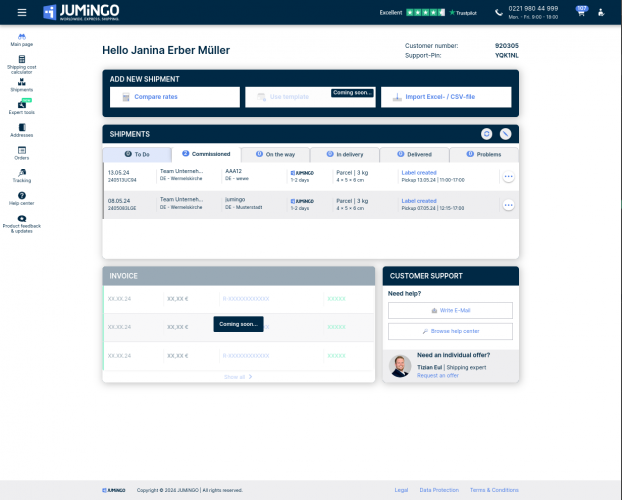This screenshot has width=622, height=500.
Task: Open the Trustpilot rating badge
Action: [428, 13]
